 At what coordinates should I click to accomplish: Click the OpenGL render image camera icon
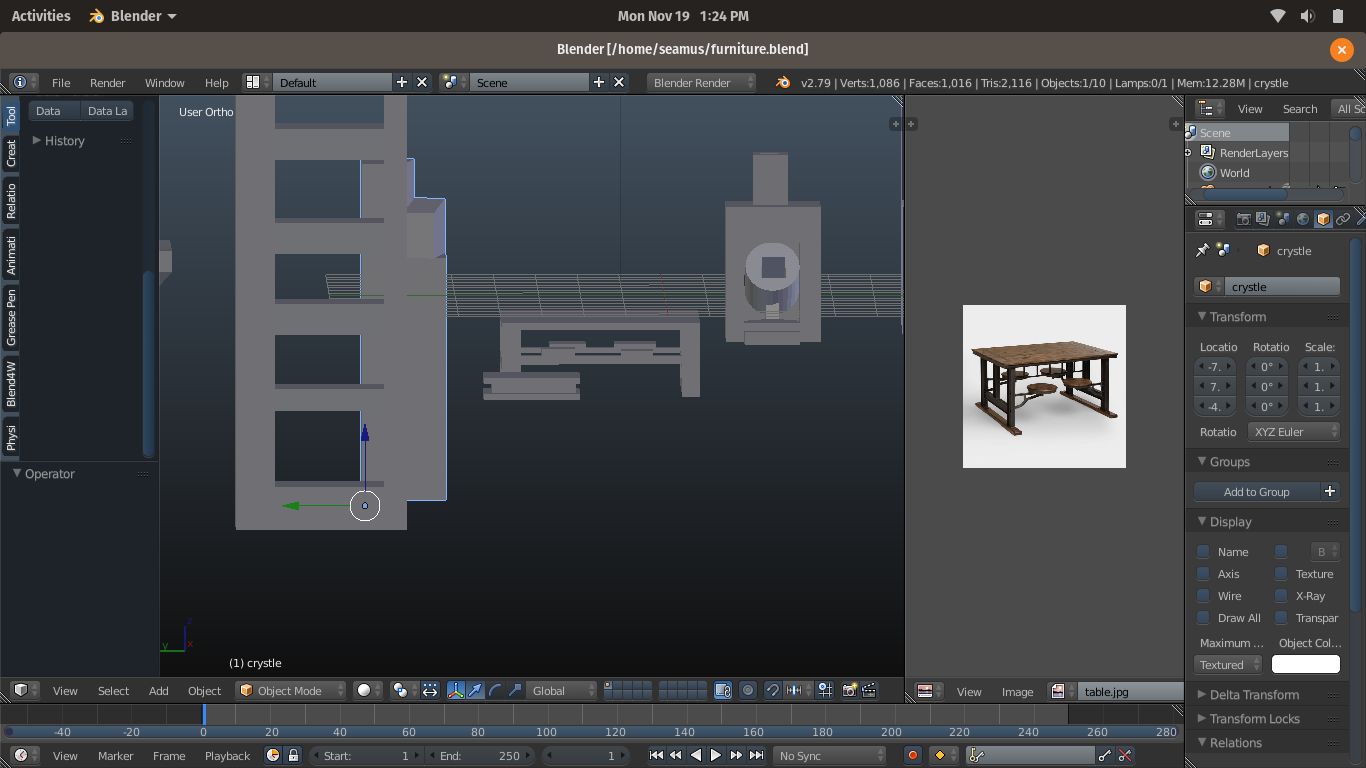(850, 690)
